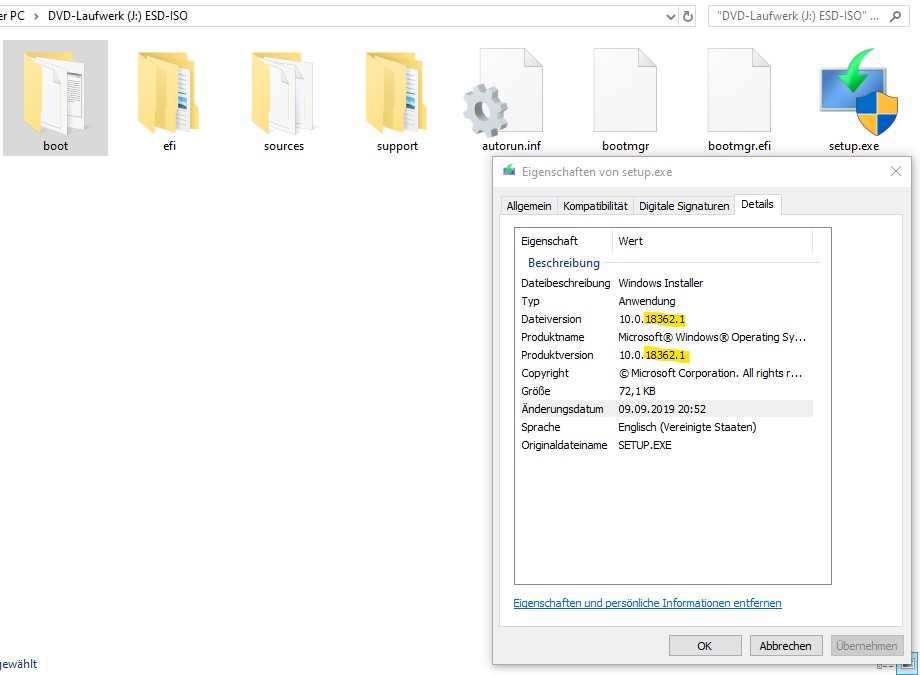Select the Dateibeschreibung property row
The height and width of the screenshot is (675, 920).
tap(666, 283)
